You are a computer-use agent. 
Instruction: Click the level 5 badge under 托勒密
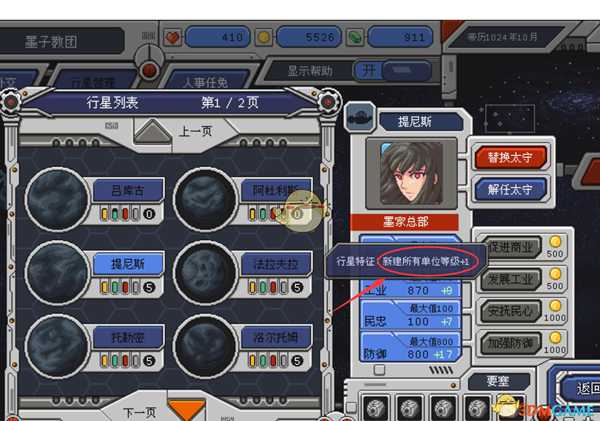click(x=149, y=361)
